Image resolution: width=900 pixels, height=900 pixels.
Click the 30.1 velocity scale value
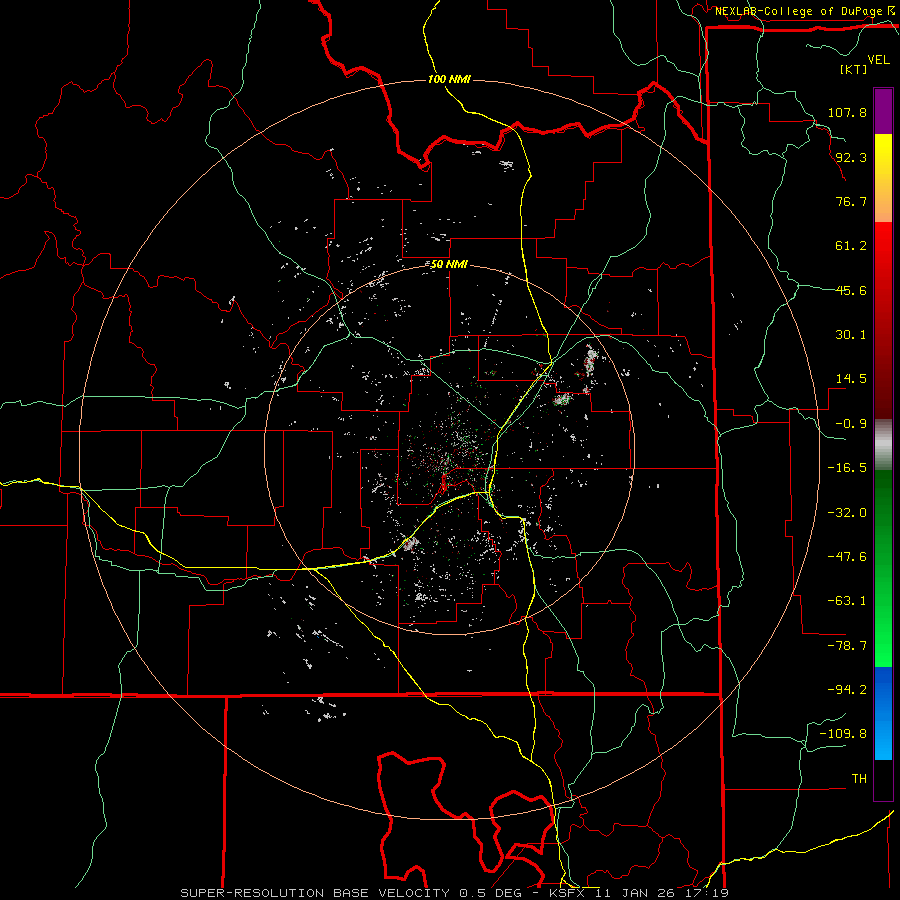click(x=851, y=335)
